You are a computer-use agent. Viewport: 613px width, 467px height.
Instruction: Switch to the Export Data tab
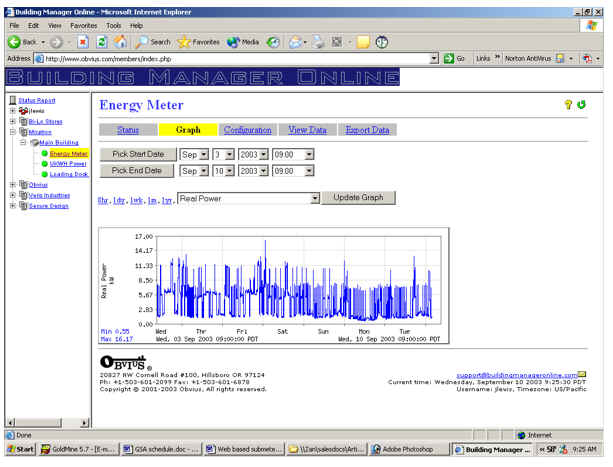[x=367, y=130]
